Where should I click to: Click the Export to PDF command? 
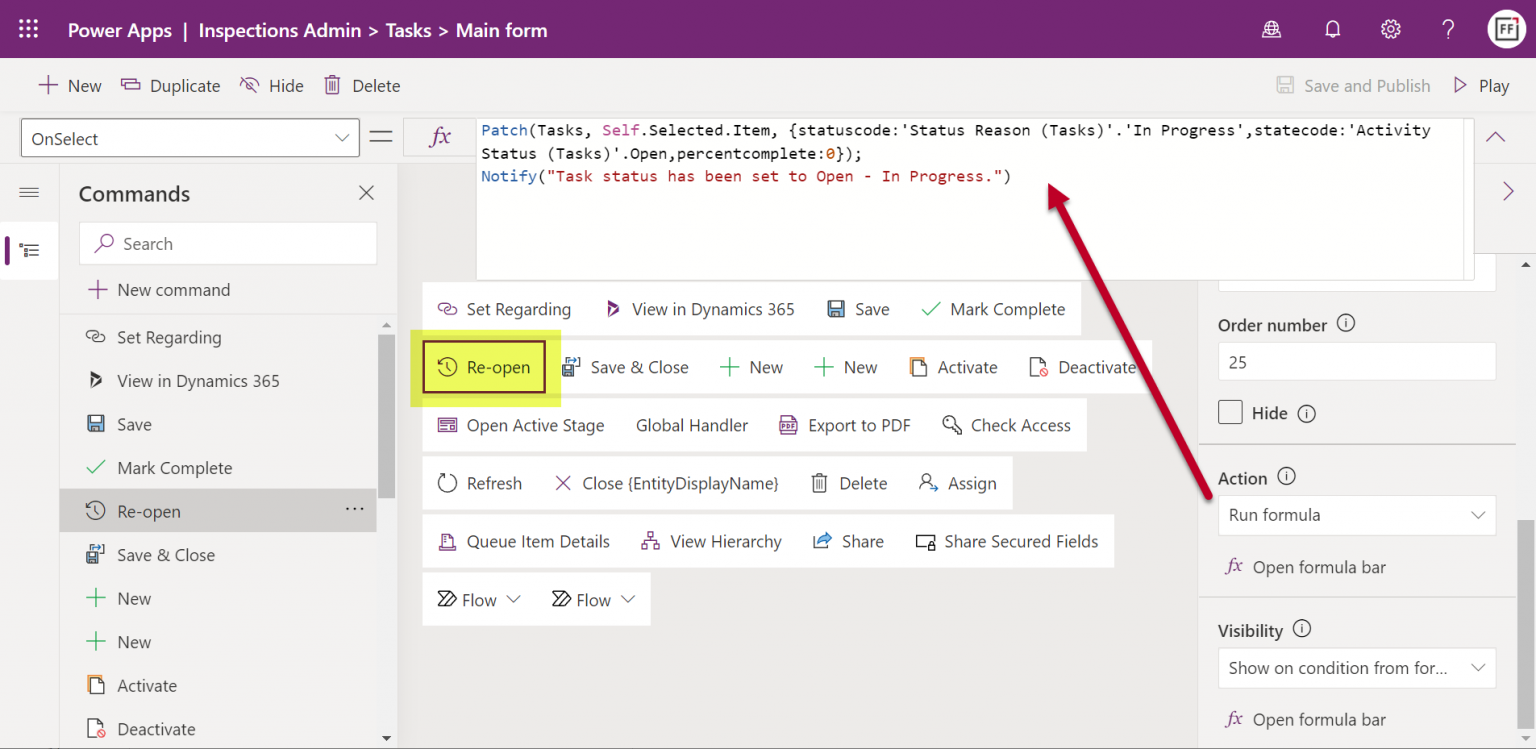845,425
